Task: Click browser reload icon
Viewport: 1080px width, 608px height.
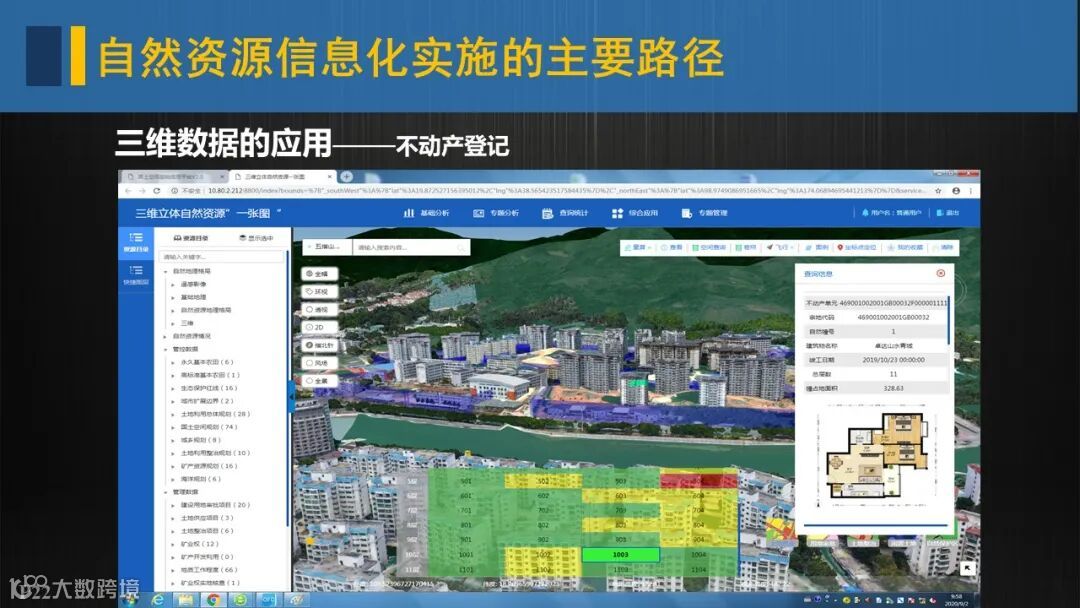Action: [x=156, y=191]
